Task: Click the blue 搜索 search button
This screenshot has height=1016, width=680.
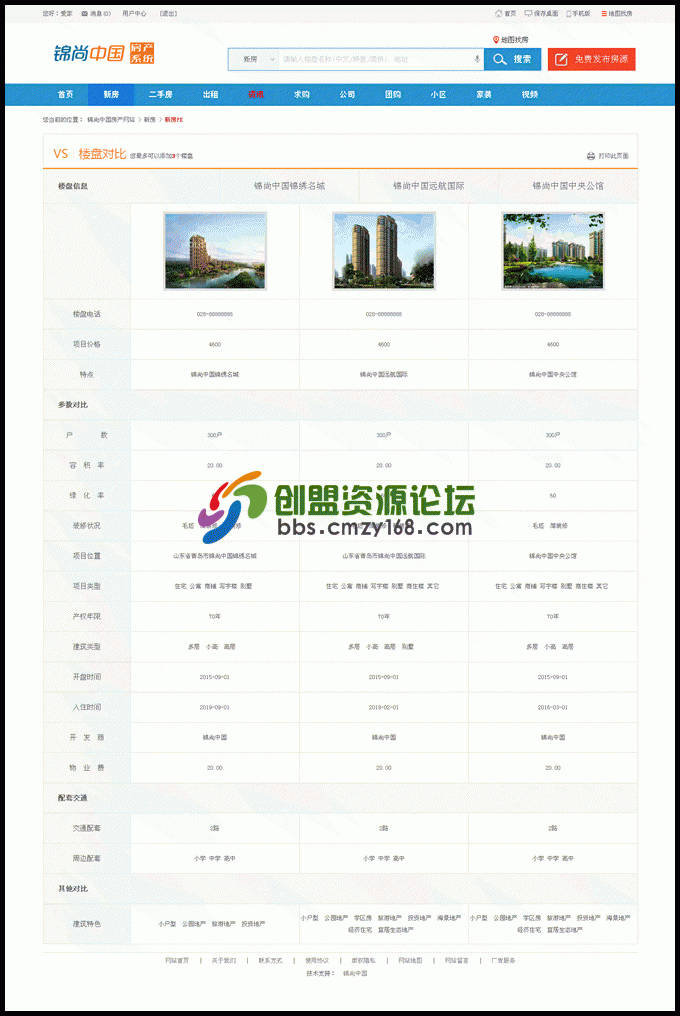Action: point(512,59)
